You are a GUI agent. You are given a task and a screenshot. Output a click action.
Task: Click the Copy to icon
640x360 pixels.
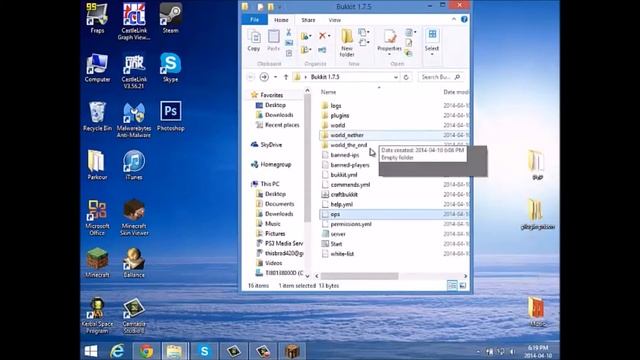(304, 50)
